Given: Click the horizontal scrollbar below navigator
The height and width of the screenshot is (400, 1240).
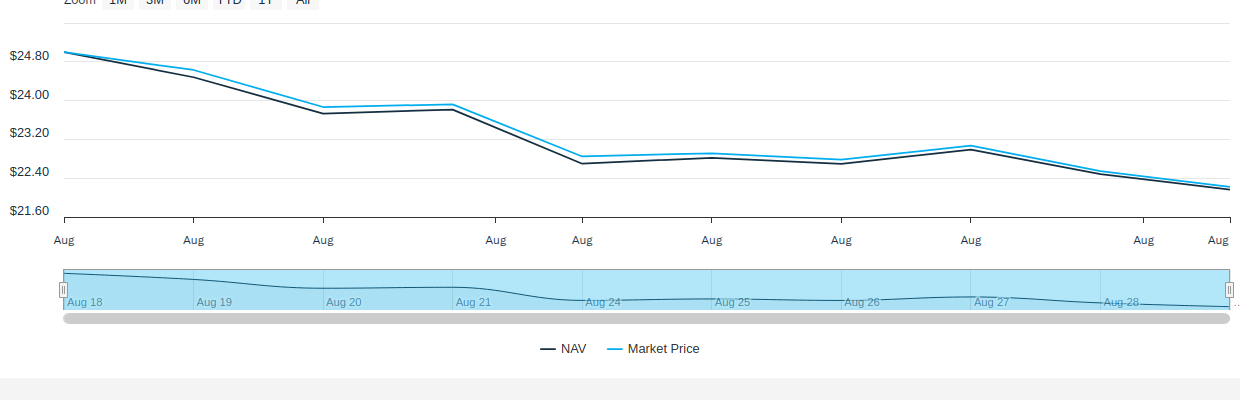Looking at the screenshot, I should 646,318.
